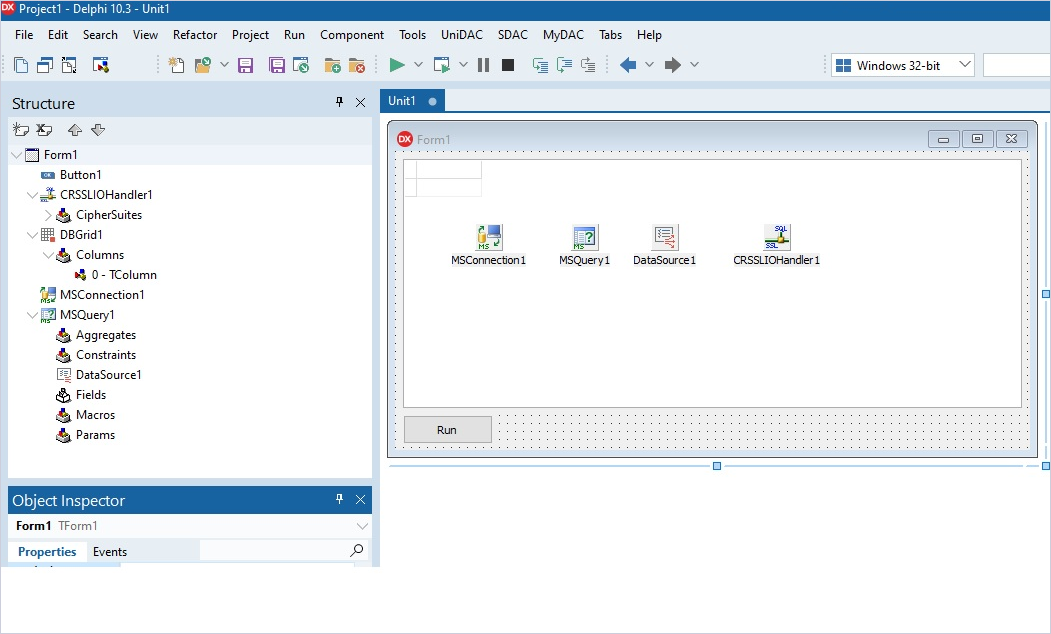The height and width of the screenshot is (634, 1051).
Task: Click the move up arrow in Structure
Action: 75,130
